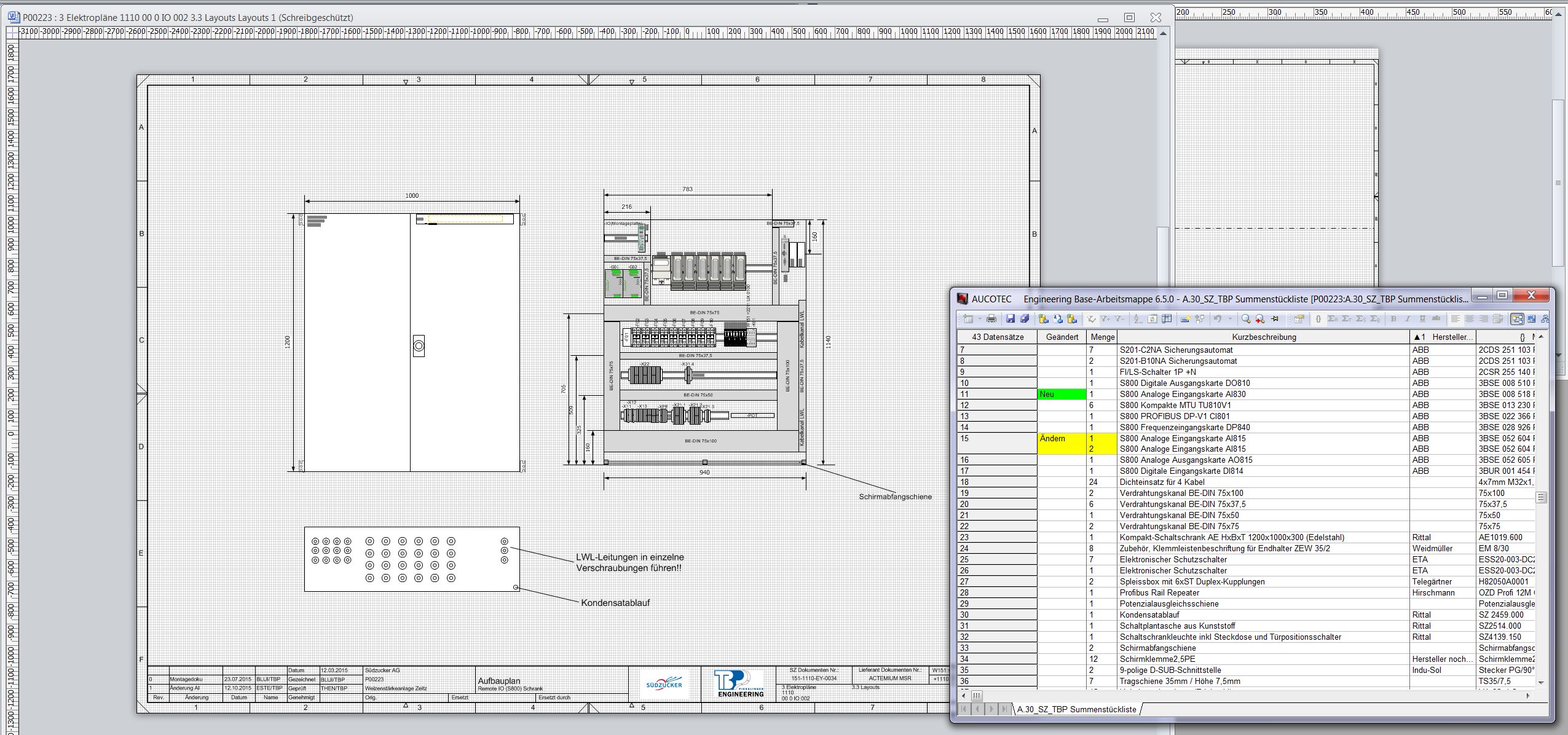Click the Geändert column header
The width and height of the screenshot is (1568, 735).
point(1062,337)
